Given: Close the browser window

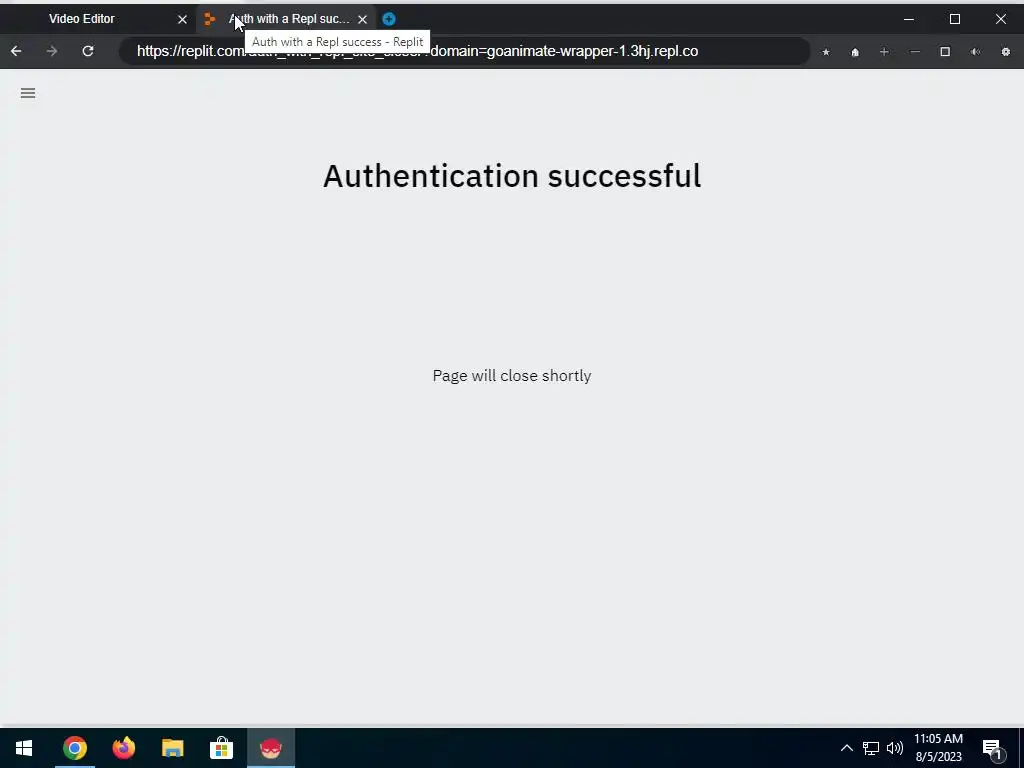Looking at the screenshot, I should click(x=1000, y=19).
